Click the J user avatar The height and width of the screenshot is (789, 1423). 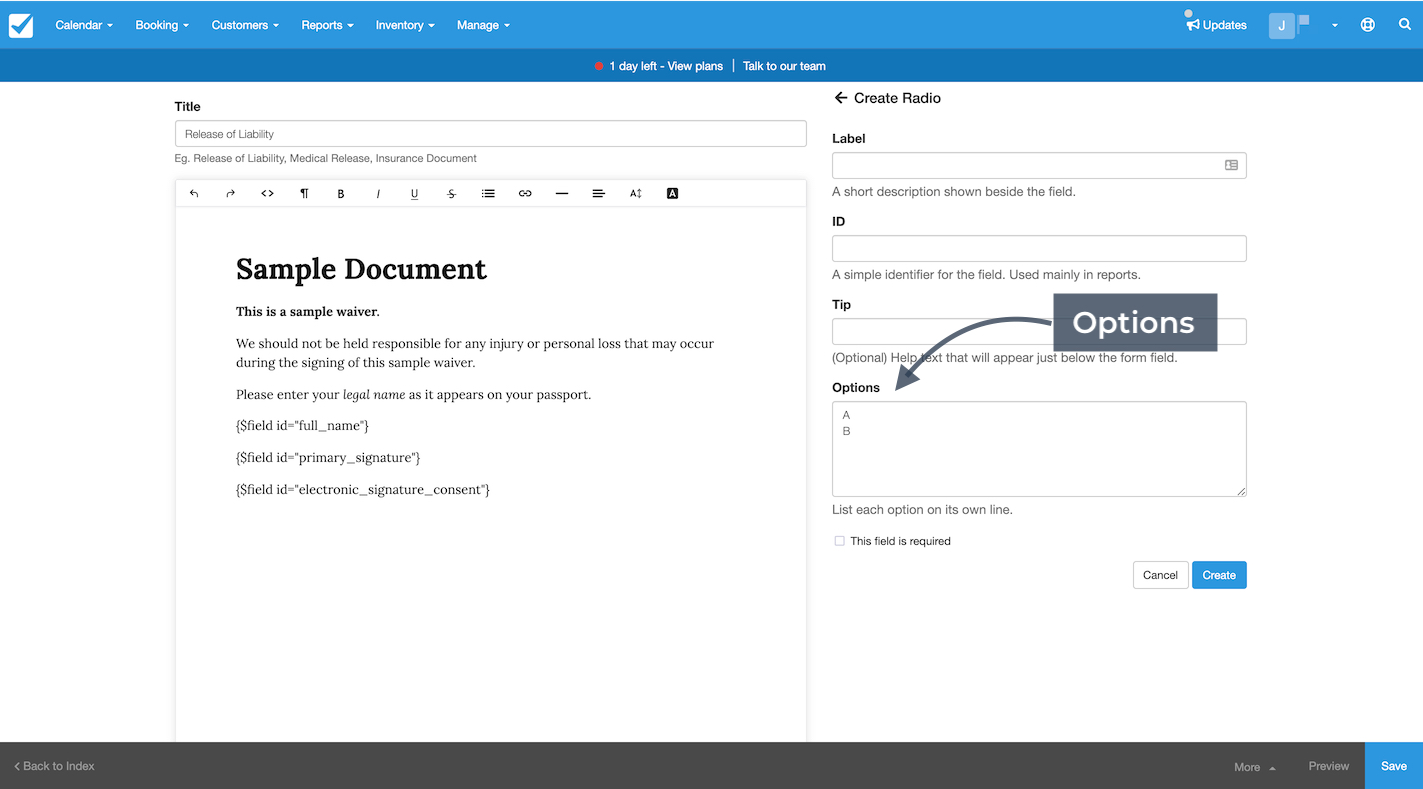tap(1282, 25)
